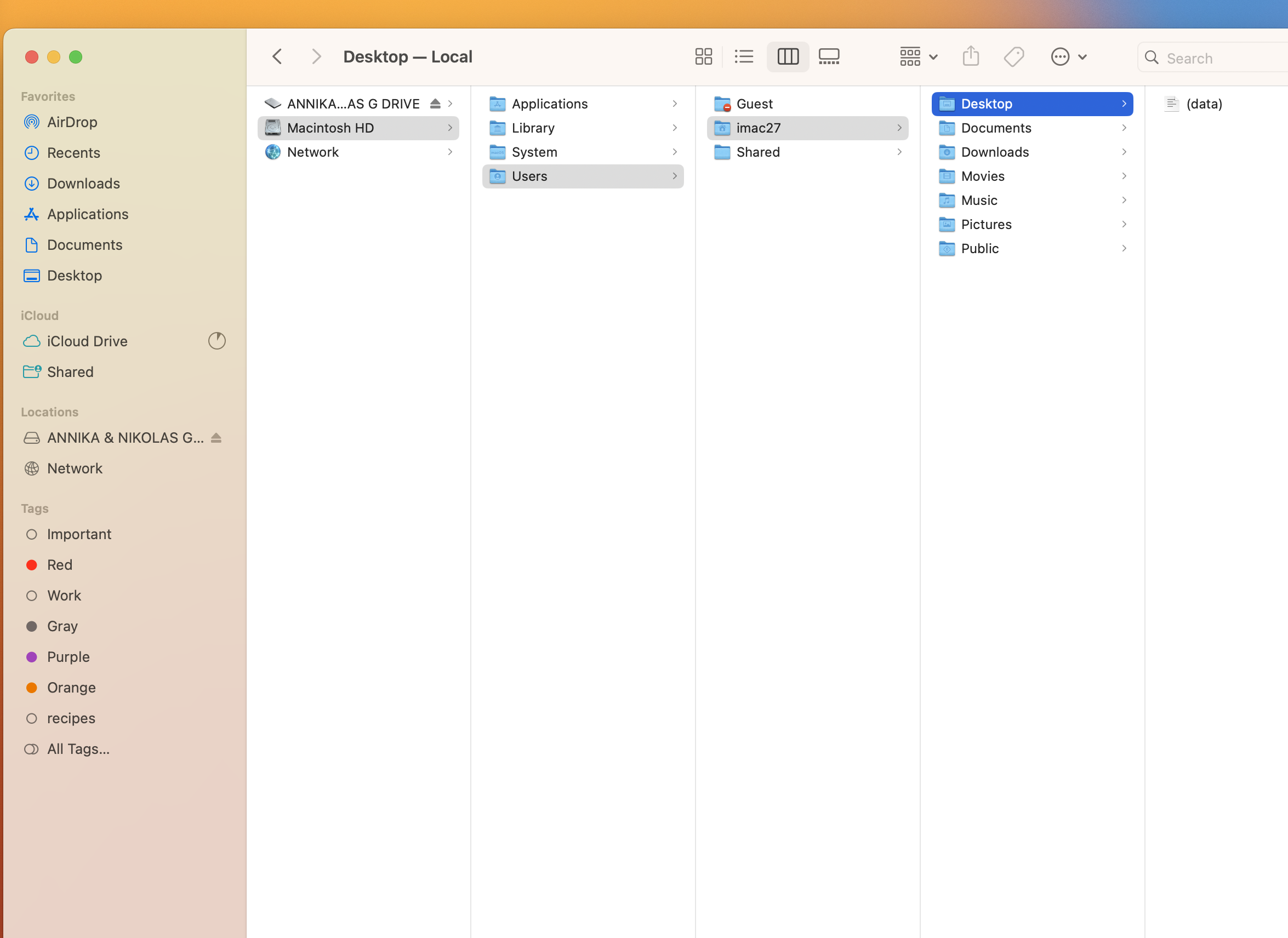Open the Group By dropdown
The image size is (1288, 938).
(x=917, y=57)
